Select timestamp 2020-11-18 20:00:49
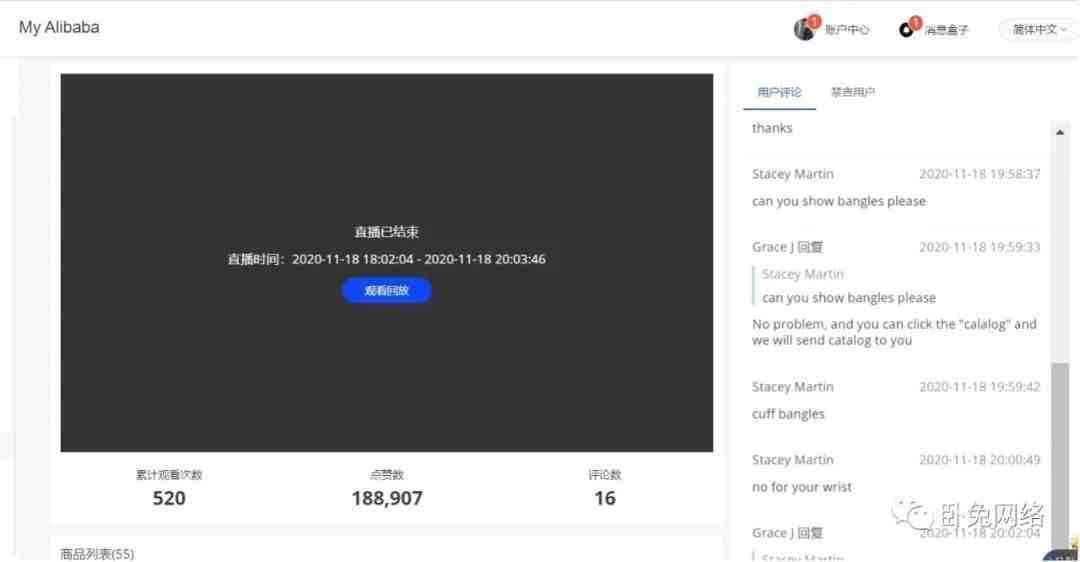Image resolution: width=1080 pixels, height=562 pixels. coord(979,459)
